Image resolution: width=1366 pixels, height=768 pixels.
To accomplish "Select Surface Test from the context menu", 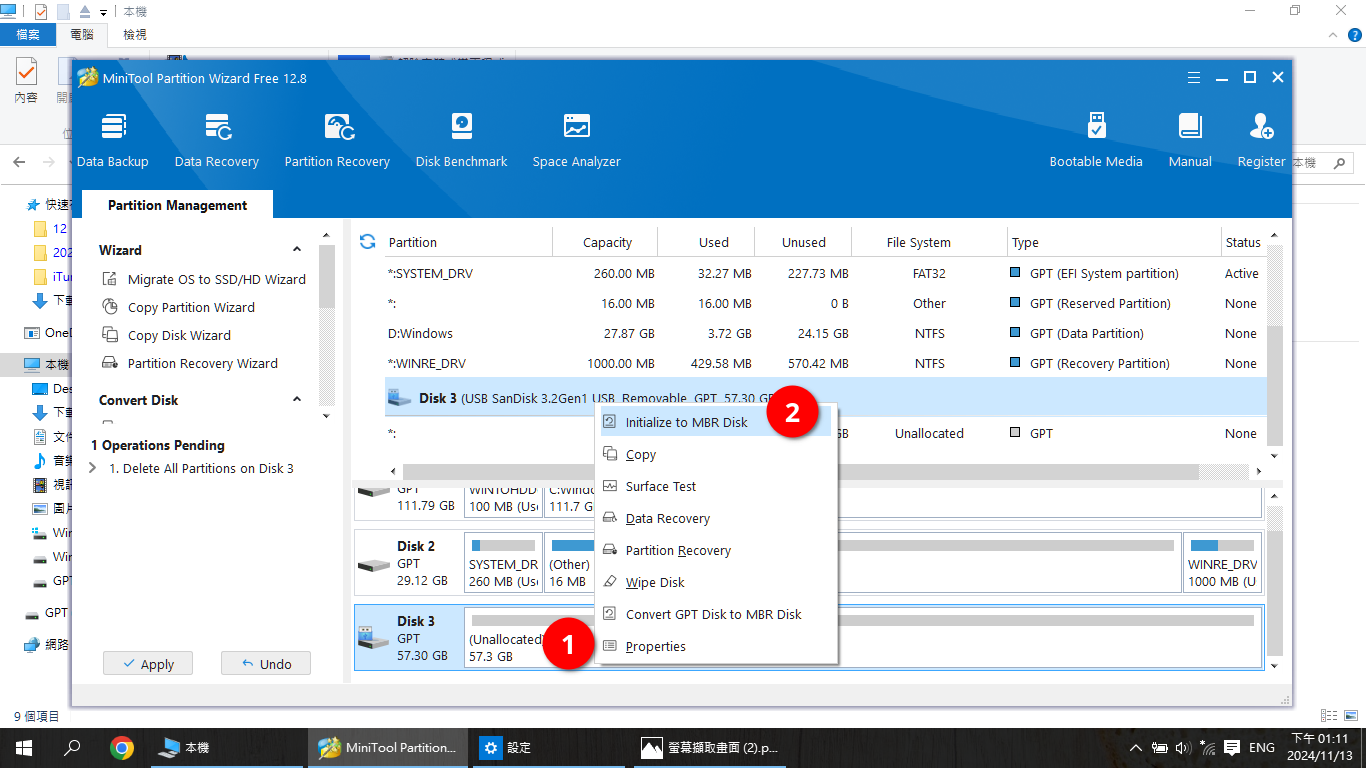I will [x=716, y=486].
